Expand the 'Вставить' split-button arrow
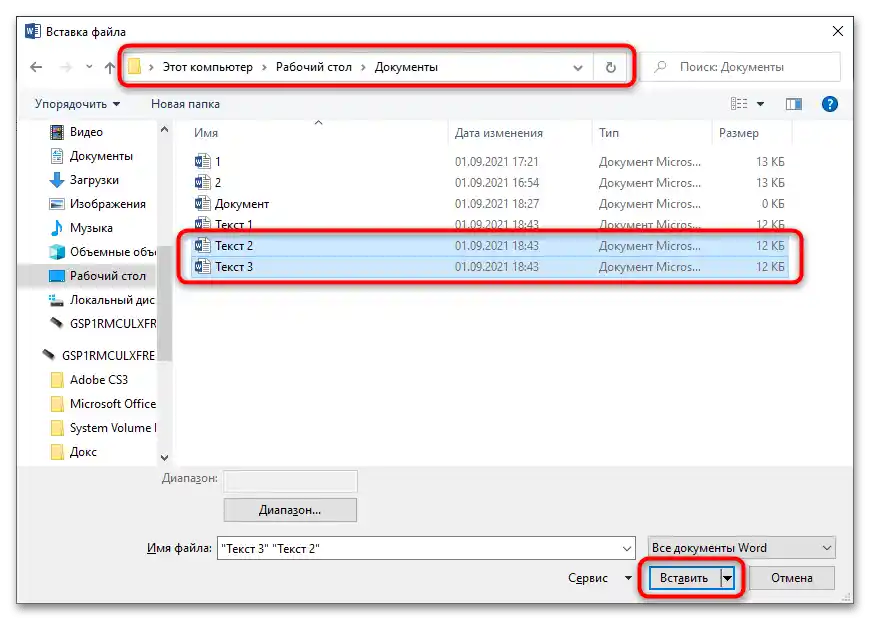 pos(727,578)
